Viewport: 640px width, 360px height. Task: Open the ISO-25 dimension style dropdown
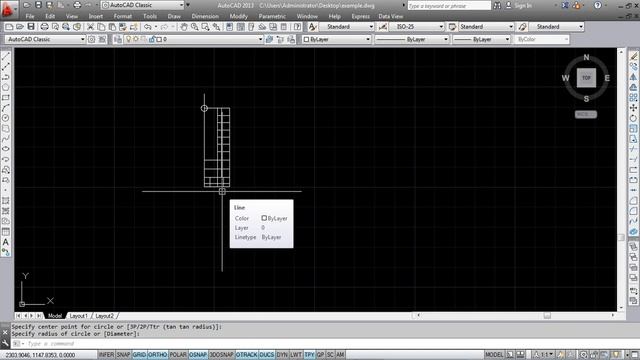[416, 27]
